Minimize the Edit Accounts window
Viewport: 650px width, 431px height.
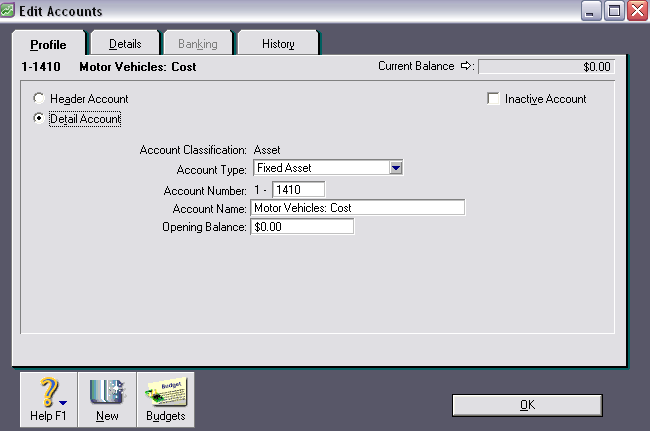[590, 11]
